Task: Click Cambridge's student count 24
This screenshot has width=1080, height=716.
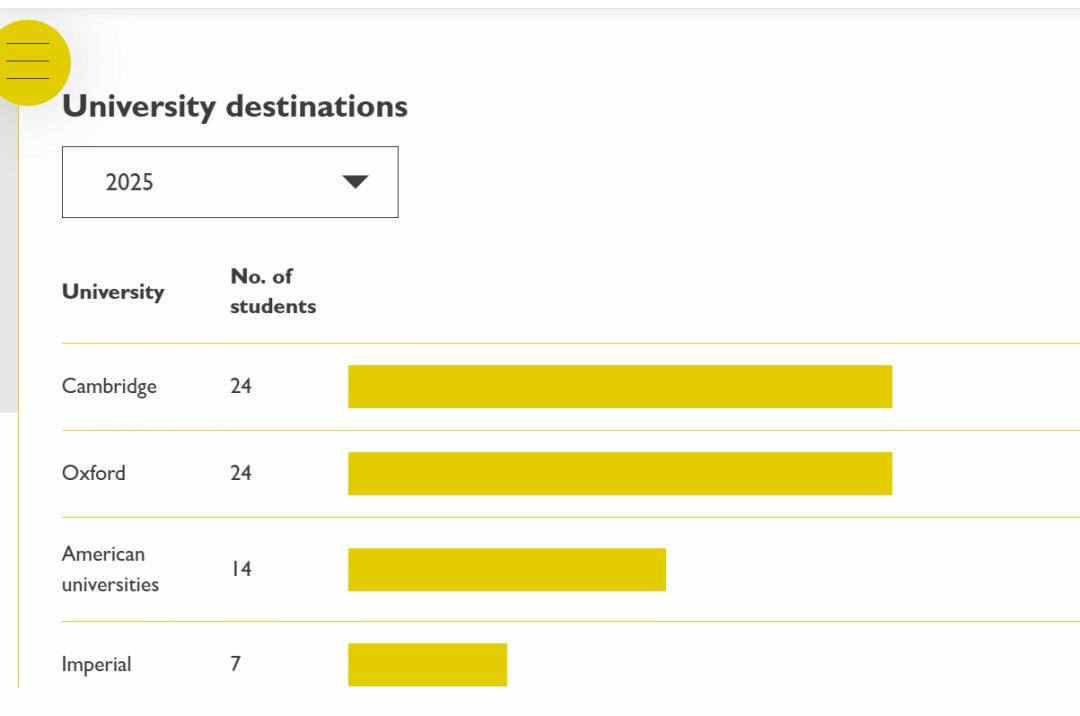Action: click(x=241, y=386)
